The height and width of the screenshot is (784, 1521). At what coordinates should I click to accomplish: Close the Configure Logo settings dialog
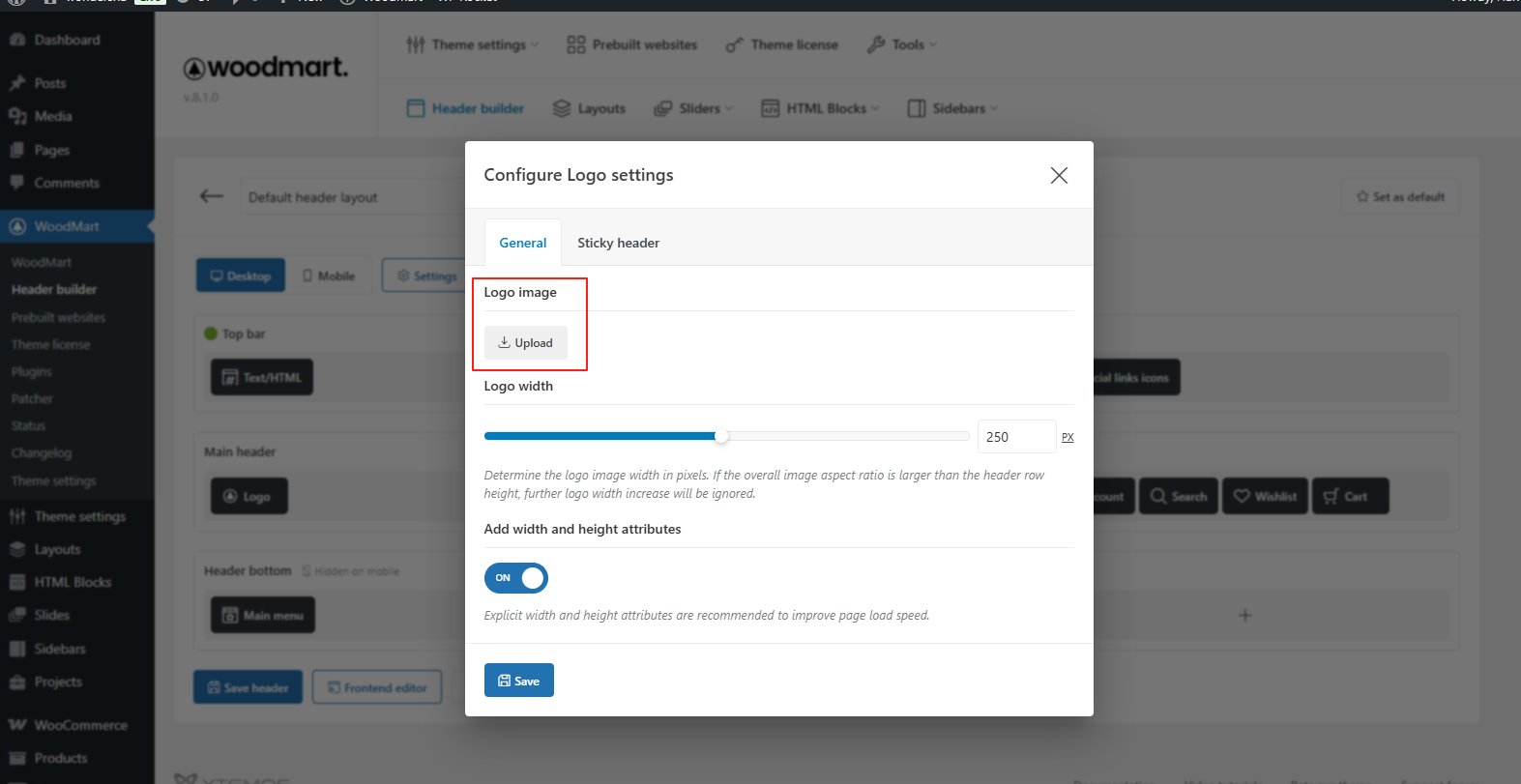(1059, 175)
